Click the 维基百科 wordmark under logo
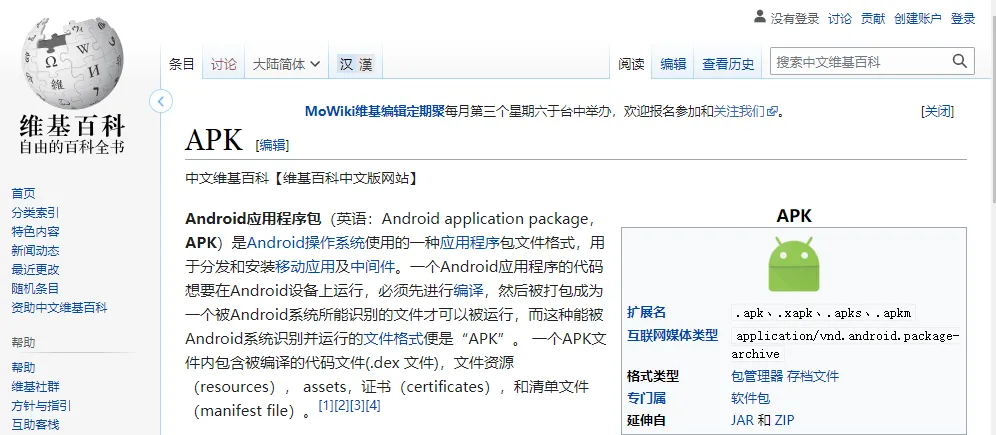Screen dimensions: 996x435 point(72,126)
